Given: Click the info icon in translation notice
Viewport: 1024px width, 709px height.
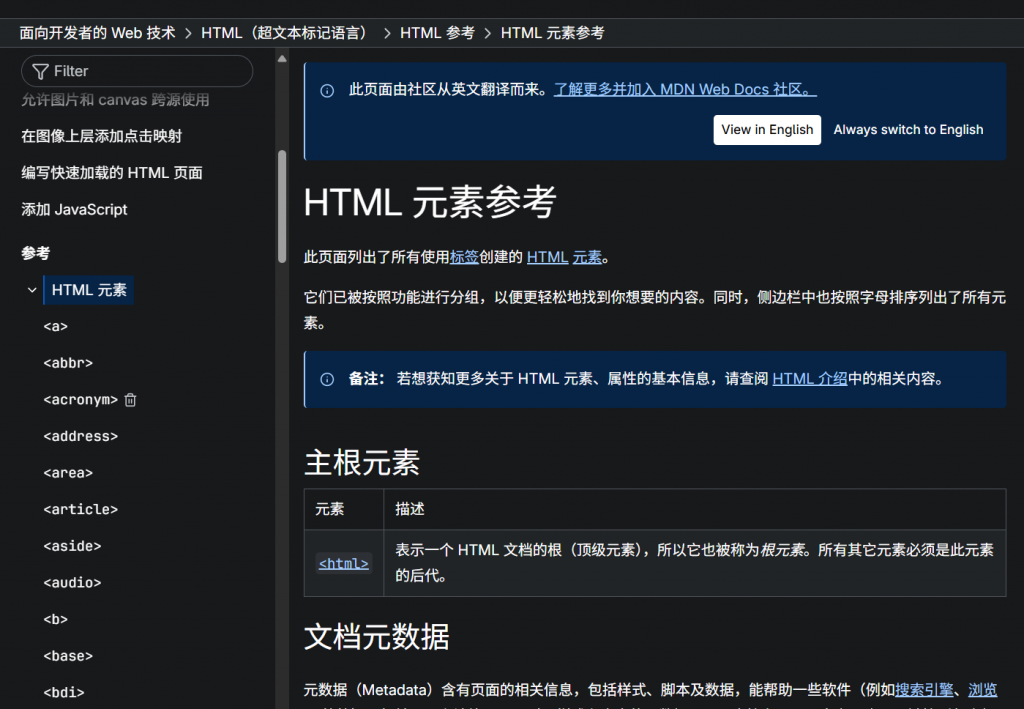Looking at the screenshot, I should [327, 91].
